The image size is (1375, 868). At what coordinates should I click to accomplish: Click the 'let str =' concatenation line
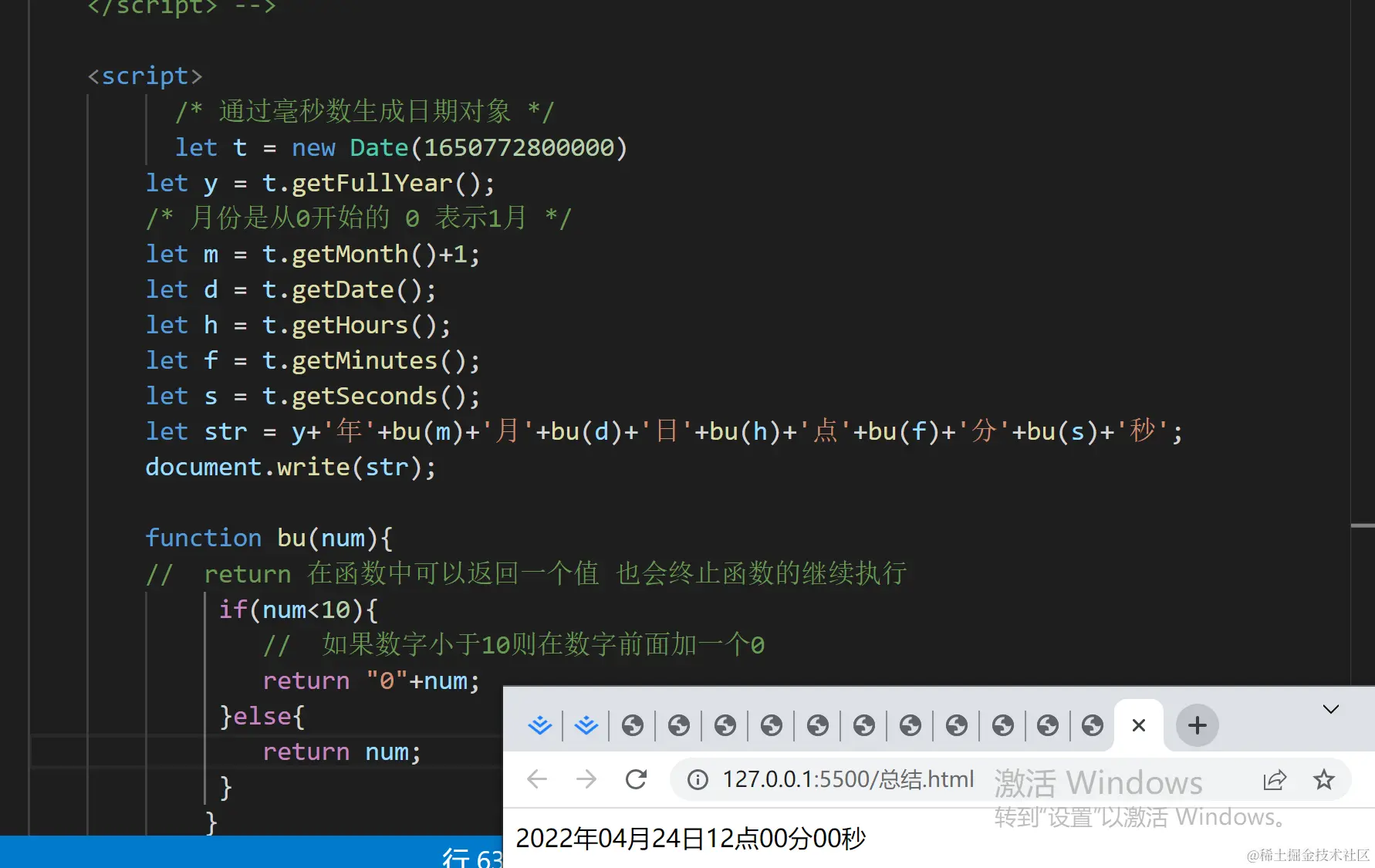pos(664,431)
